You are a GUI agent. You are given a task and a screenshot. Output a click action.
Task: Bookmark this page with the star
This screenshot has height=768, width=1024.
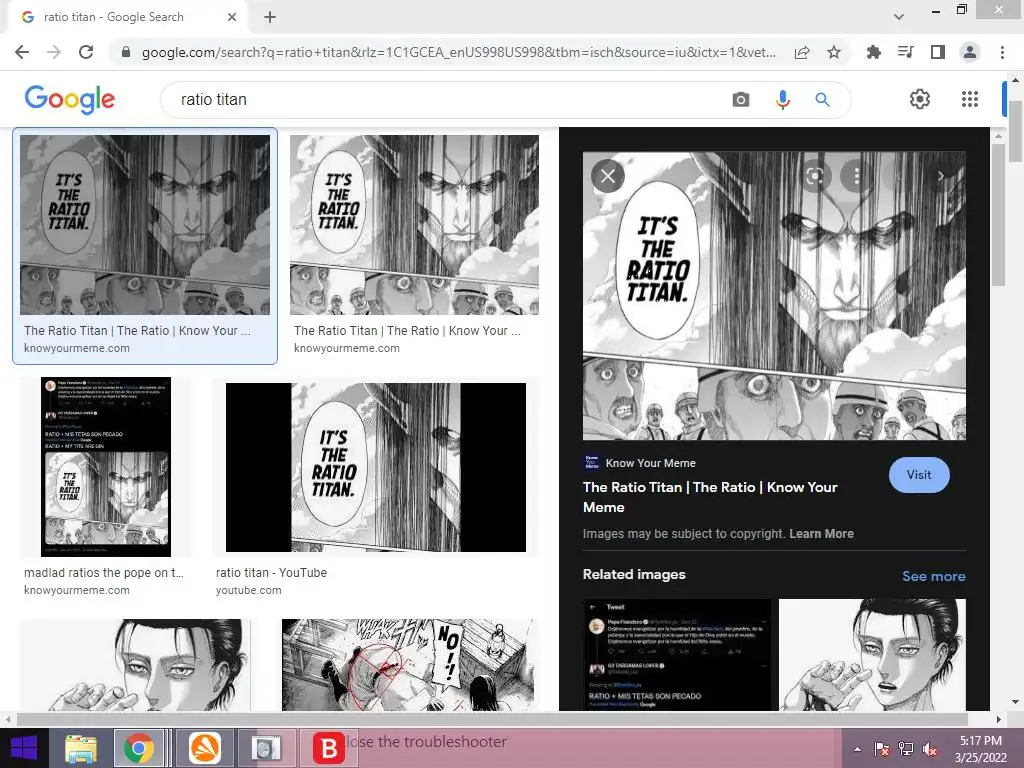[x=834, y=52]
